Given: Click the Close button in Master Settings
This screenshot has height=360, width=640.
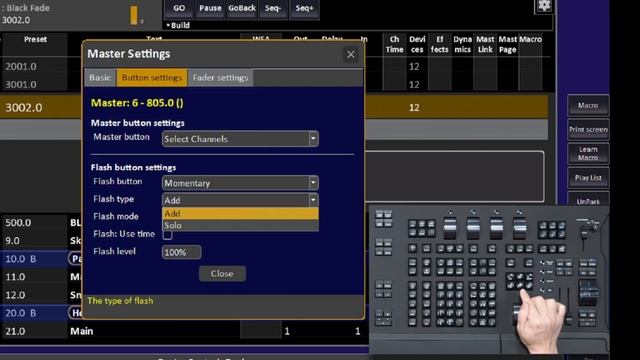Looking at the screenshot, I should pos(222,273).
